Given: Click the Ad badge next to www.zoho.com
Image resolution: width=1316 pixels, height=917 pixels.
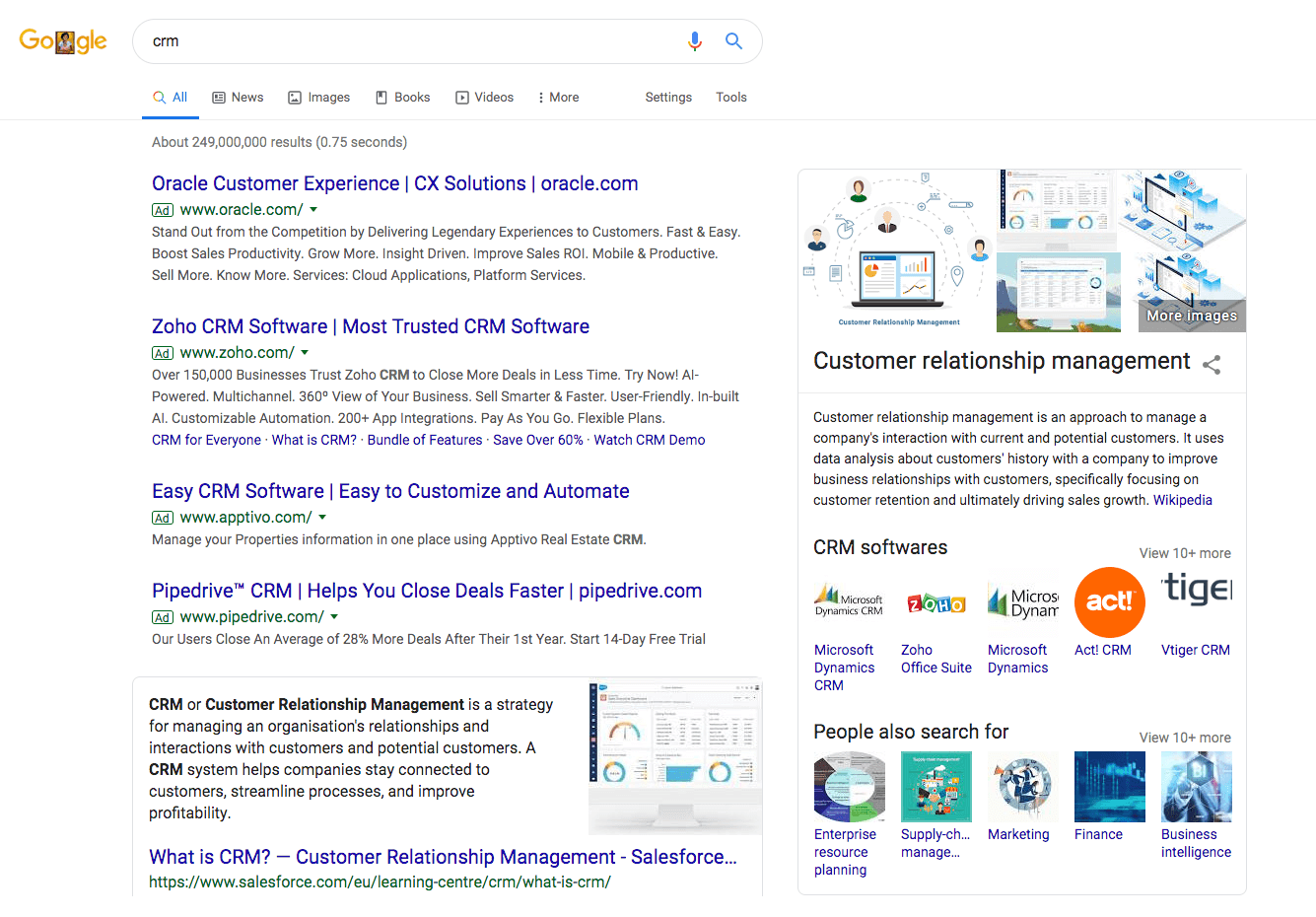Looking at the screenshot, I should coord(163,353).
